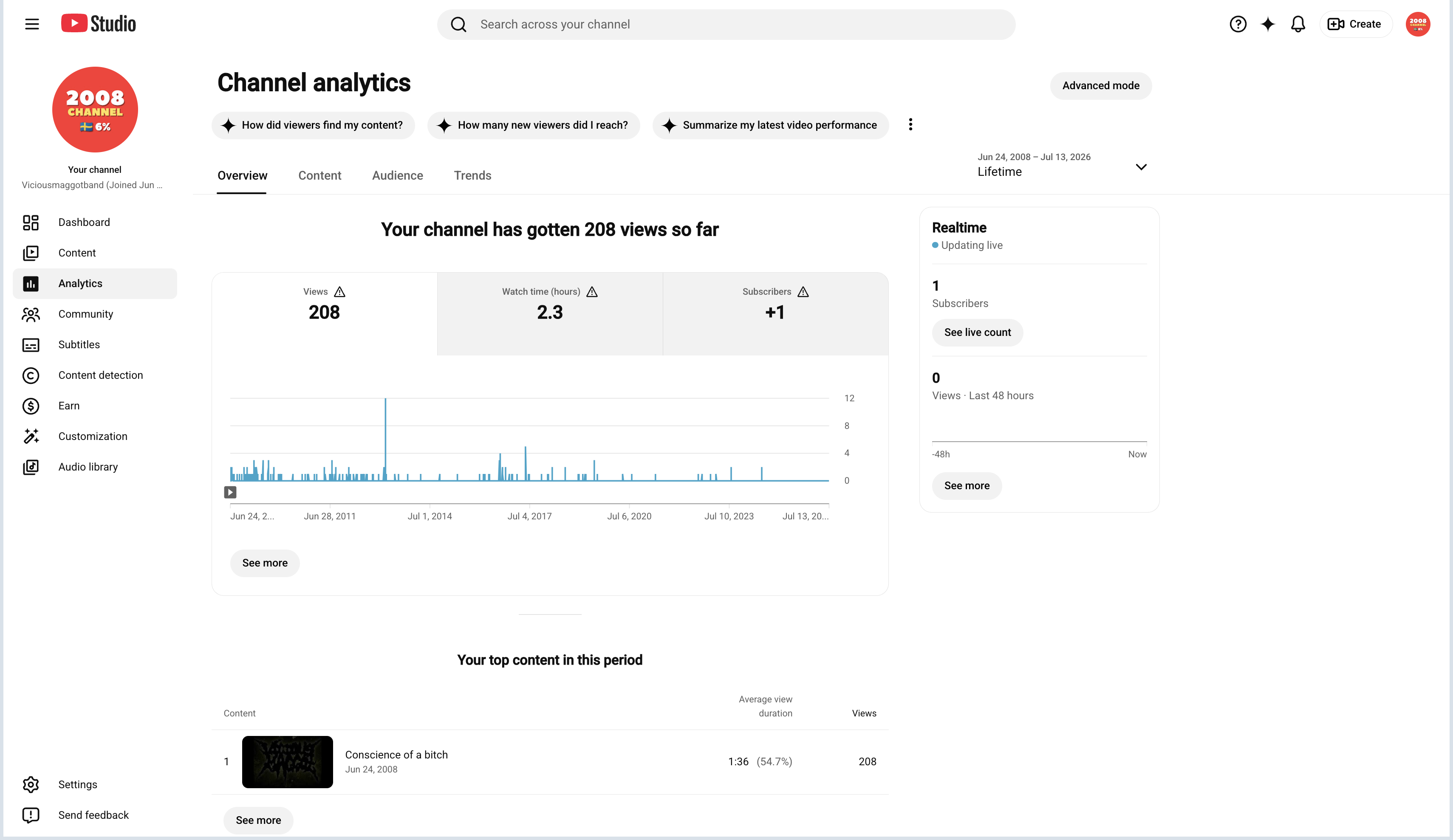Click Summarize my latest video performance
Viewport: 1453px width, 840px height.
click(x=770, y=125)
